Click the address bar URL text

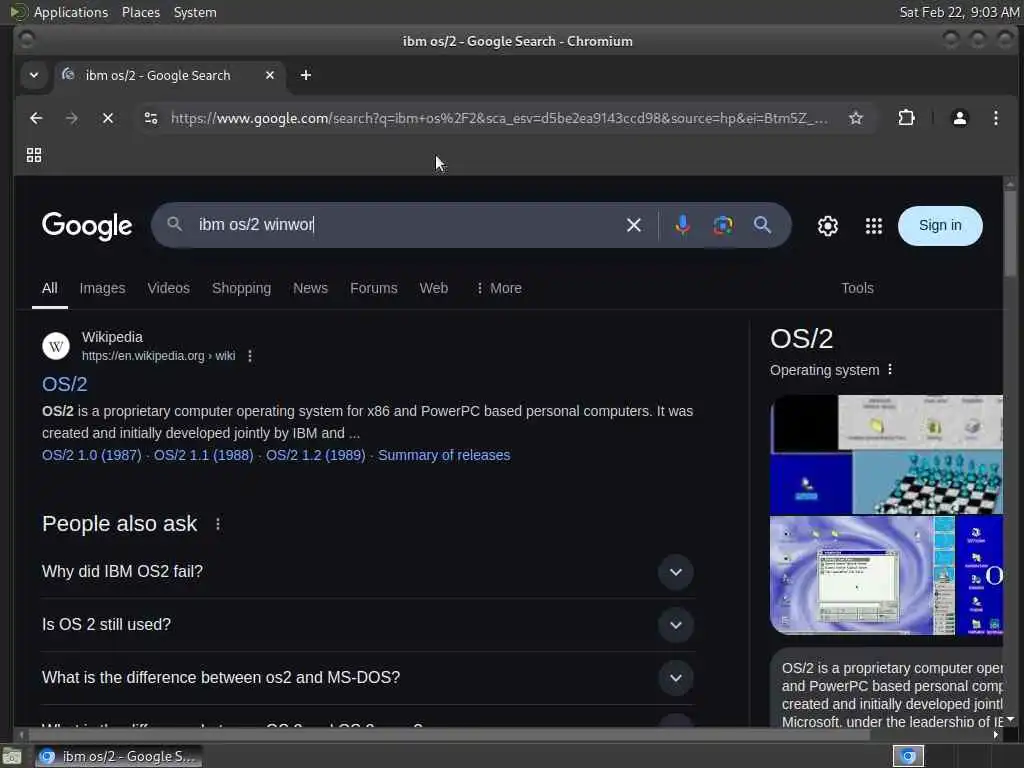[499, 118]
